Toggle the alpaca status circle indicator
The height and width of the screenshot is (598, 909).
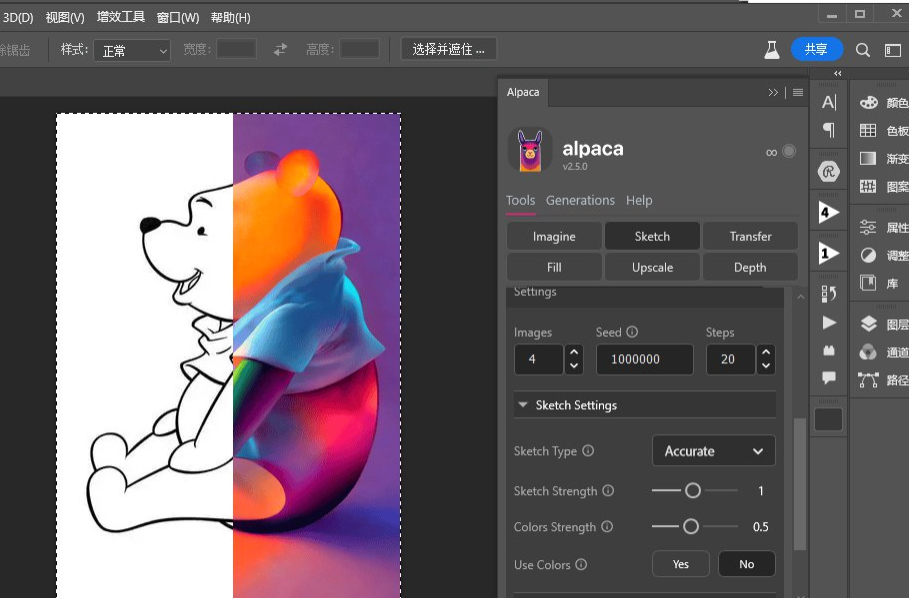click(x=789, y=151)
